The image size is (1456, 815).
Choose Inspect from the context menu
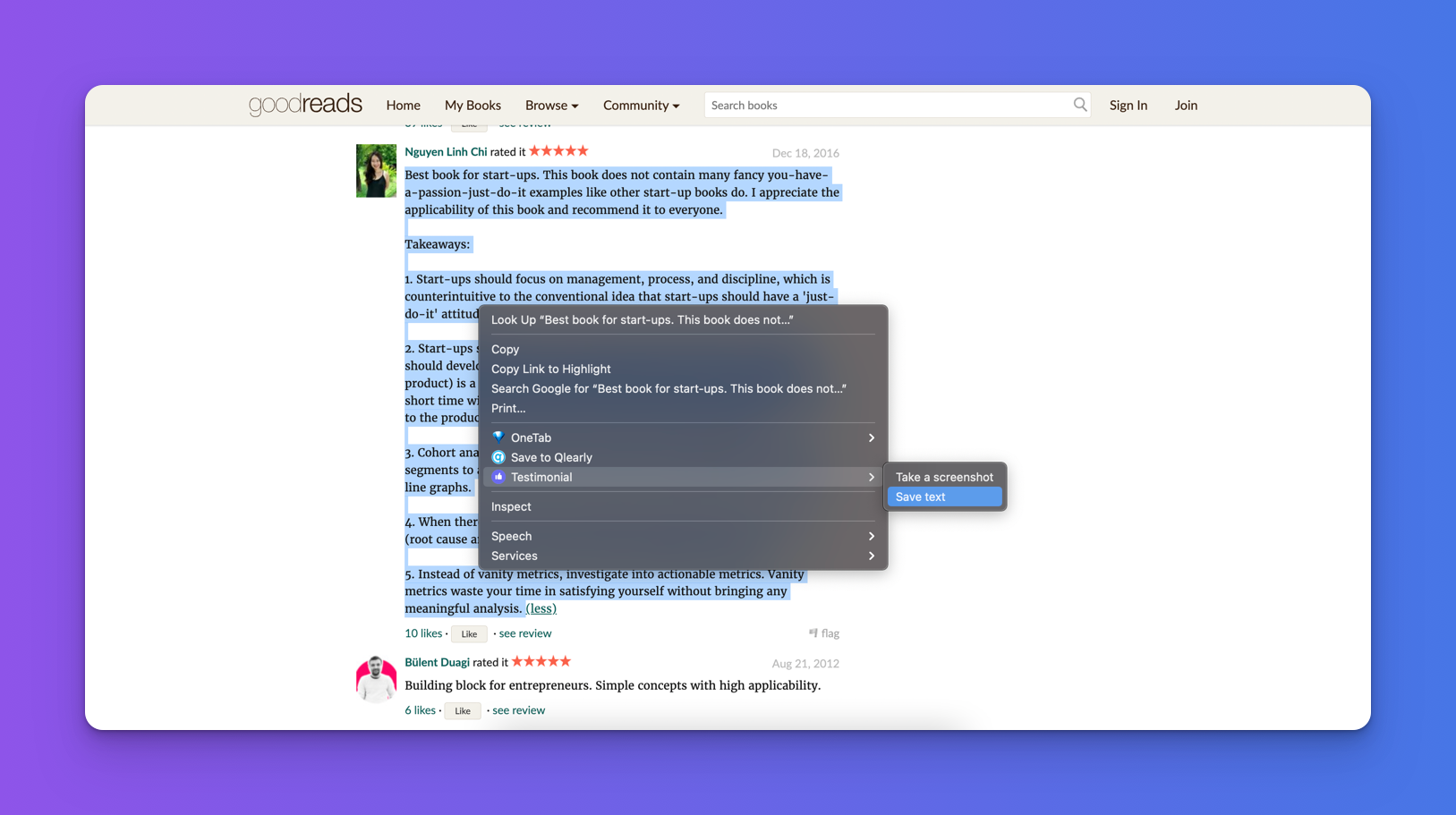[511, 506]
